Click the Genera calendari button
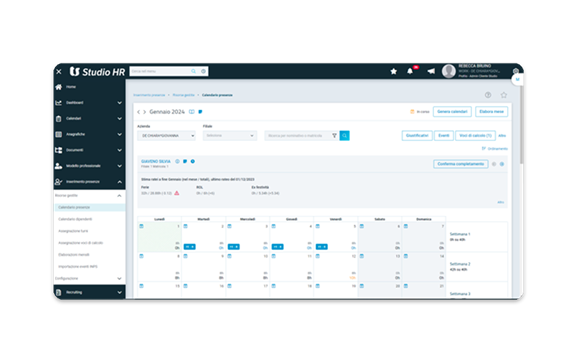This screenshot has width=576, height=362. (x=452, y=111)
